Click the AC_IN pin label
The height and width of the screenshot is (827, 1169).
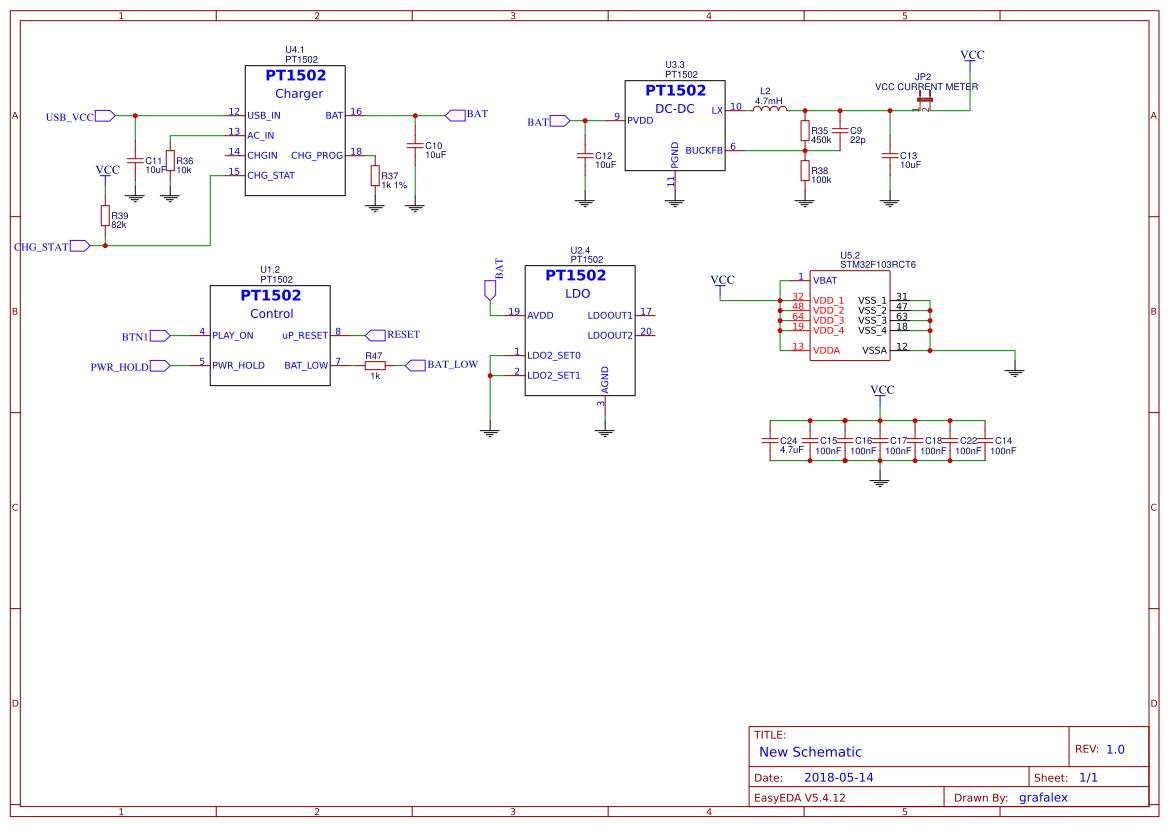point(260,136)
